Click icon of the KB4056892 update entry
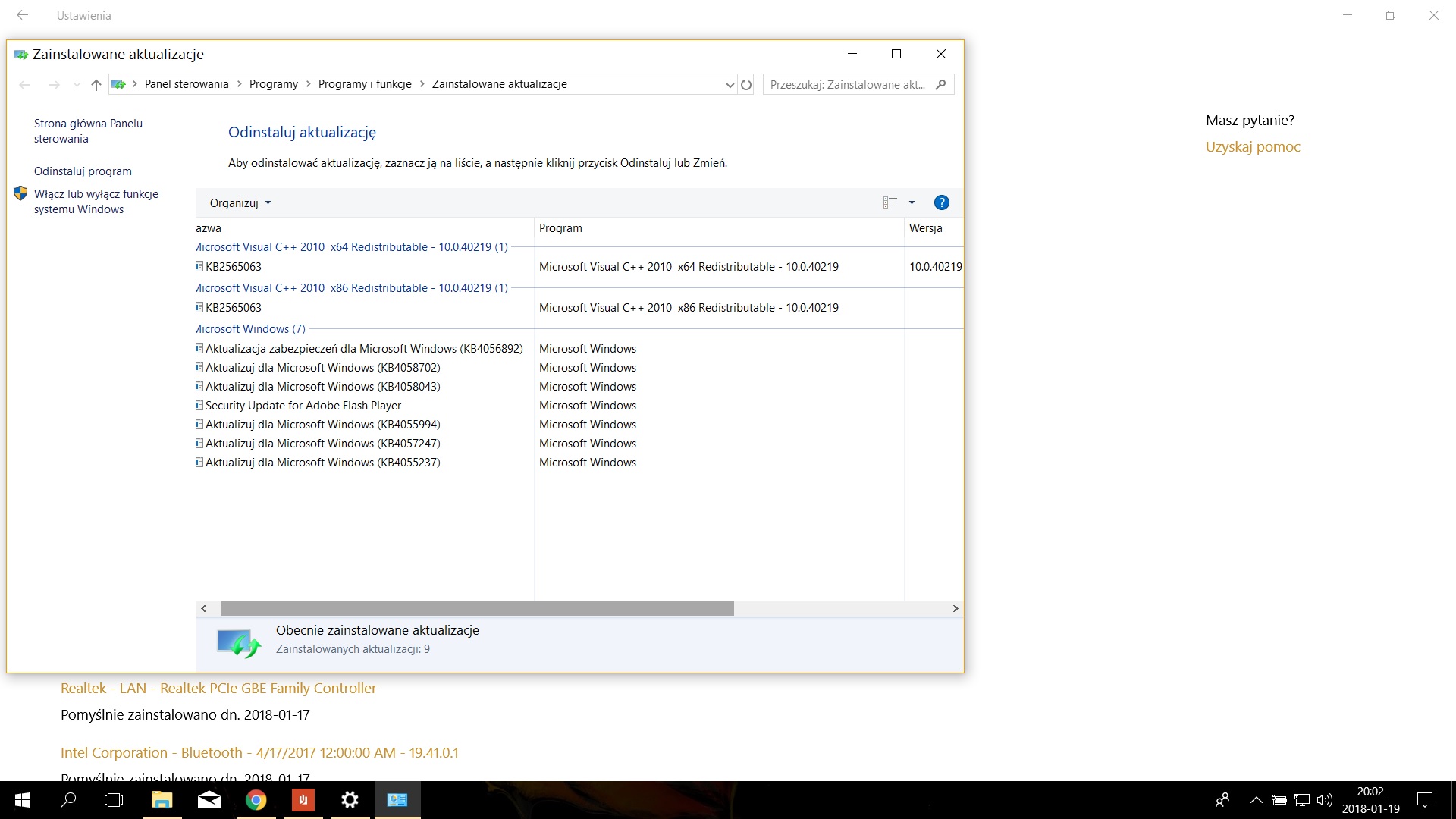 199,348
